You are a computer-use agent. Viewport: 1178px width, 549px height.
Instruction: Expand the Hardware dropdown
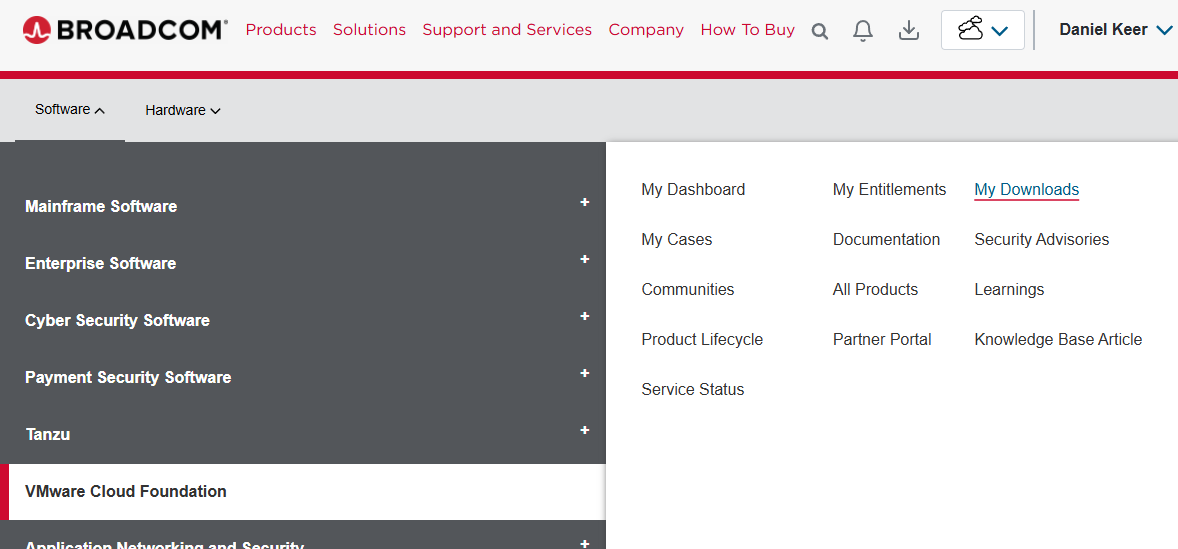tap(183, 110)
